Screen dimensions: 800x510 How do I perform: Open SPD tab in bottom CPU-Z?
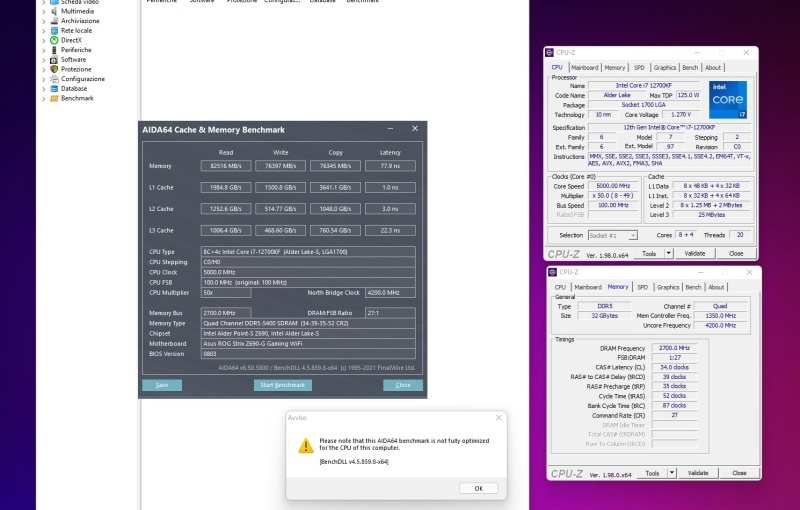[x=642, y=287]
